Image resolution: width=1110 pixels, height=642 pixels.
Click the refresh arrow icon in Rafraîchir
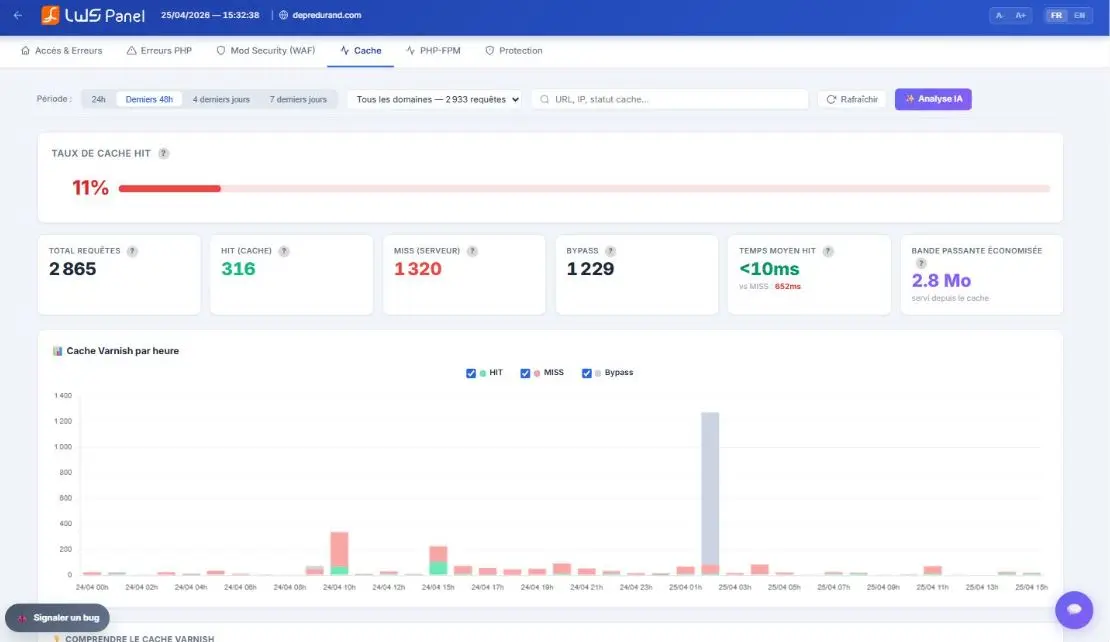click(x=831, y=100)
